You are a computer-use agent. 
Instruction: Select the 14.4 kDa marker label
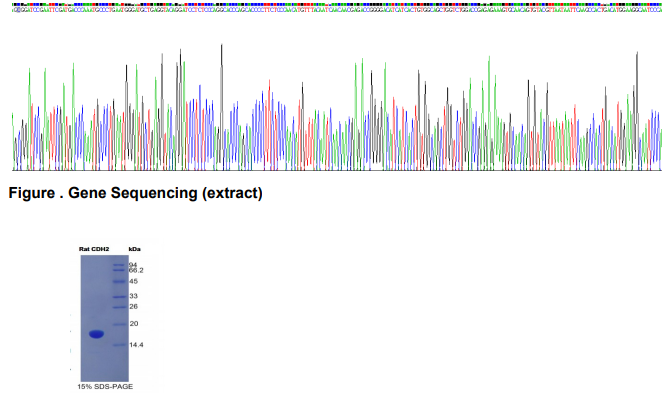pyautogui.click(x=136, y=345)
